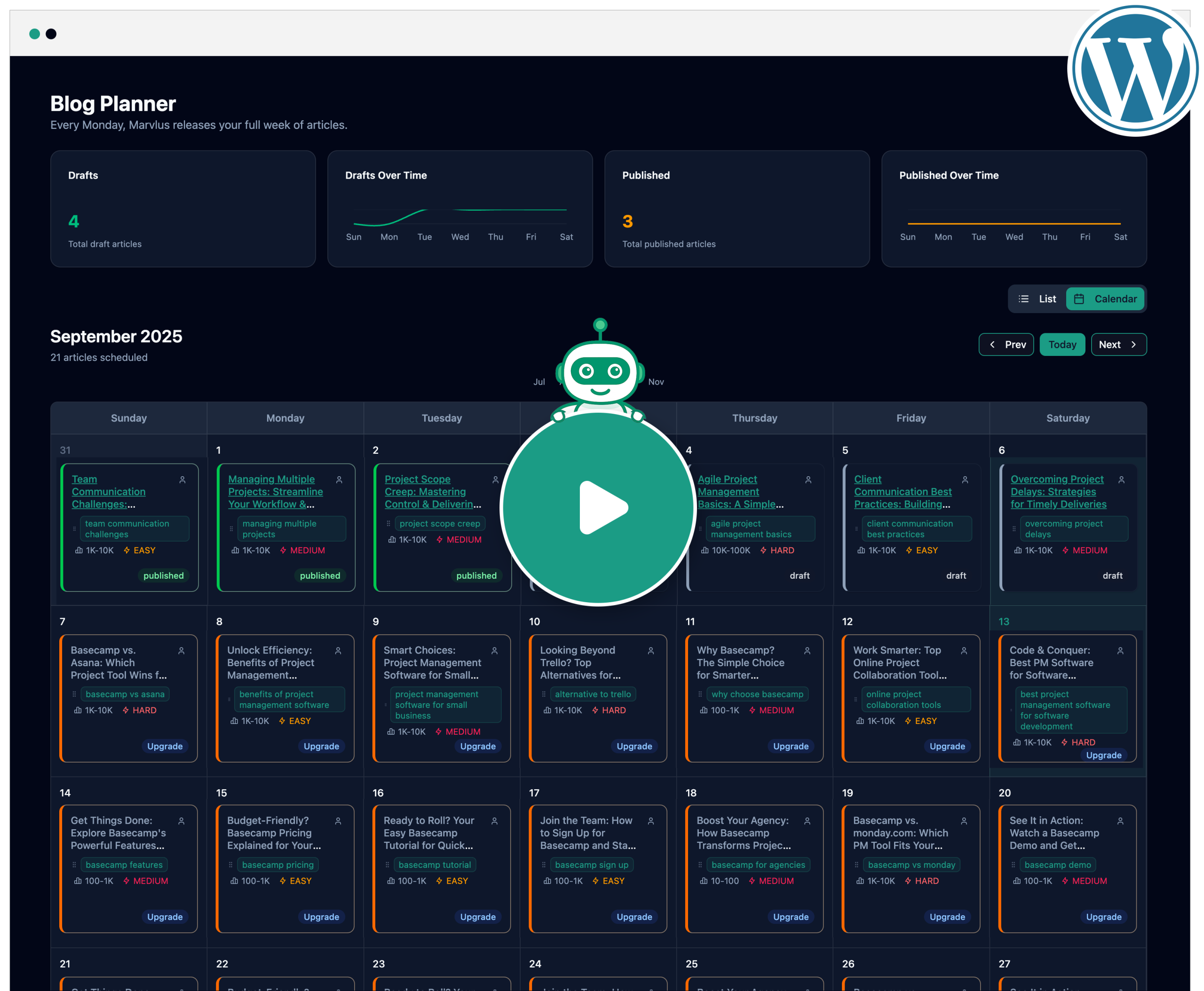Viewport: 1204px width, 991px height.
Task: Open Project Scope Creep article link
Action: click(x=432, y=492)
